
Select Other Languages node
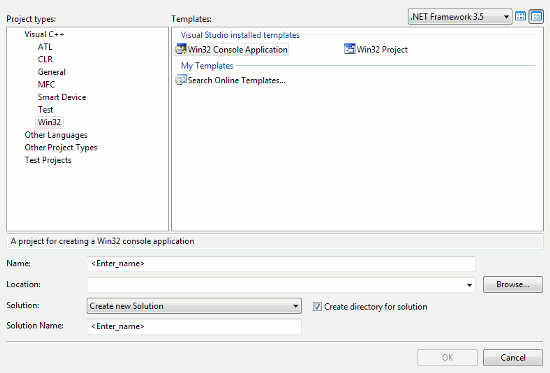56,135
